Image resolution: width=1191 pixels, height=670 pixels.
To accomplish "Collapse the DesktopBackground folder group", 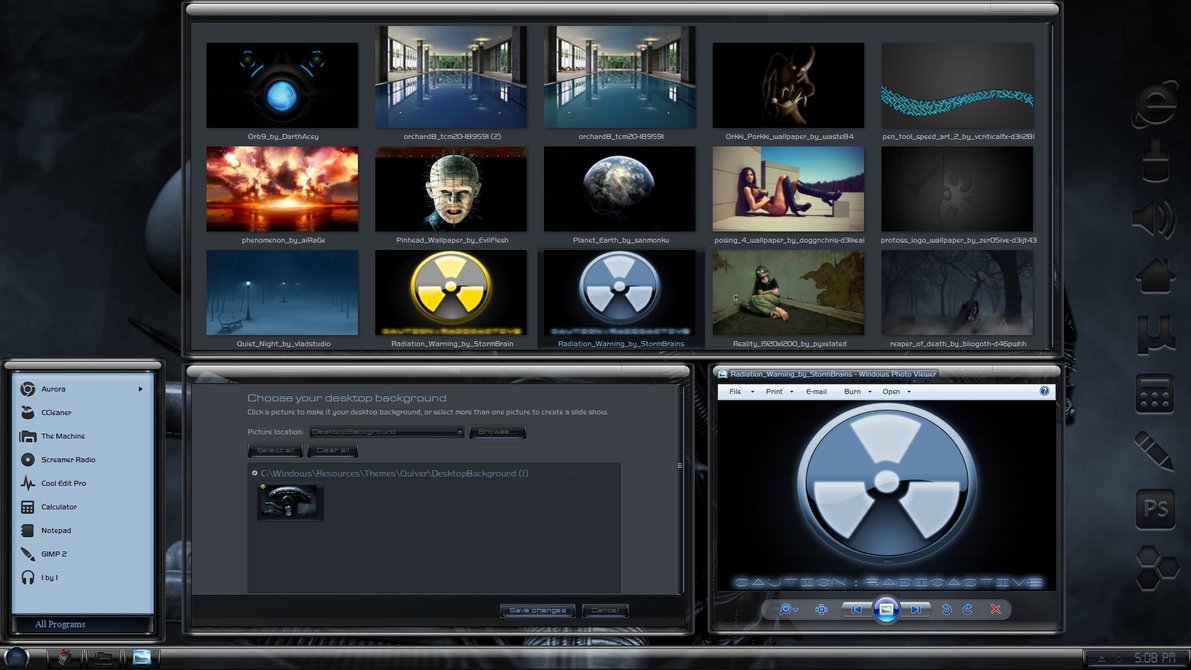I will tap(255, 473).
